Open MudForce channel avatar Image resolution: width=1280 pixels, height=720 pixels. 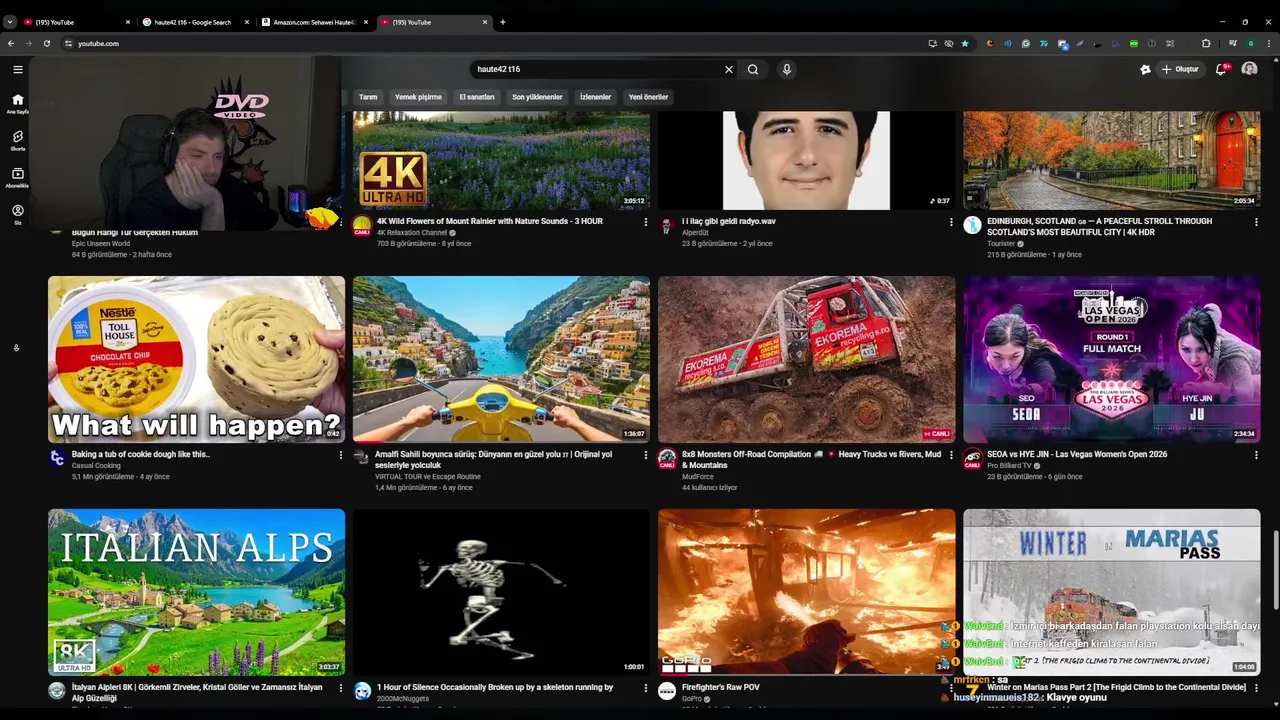coord(667,458)
